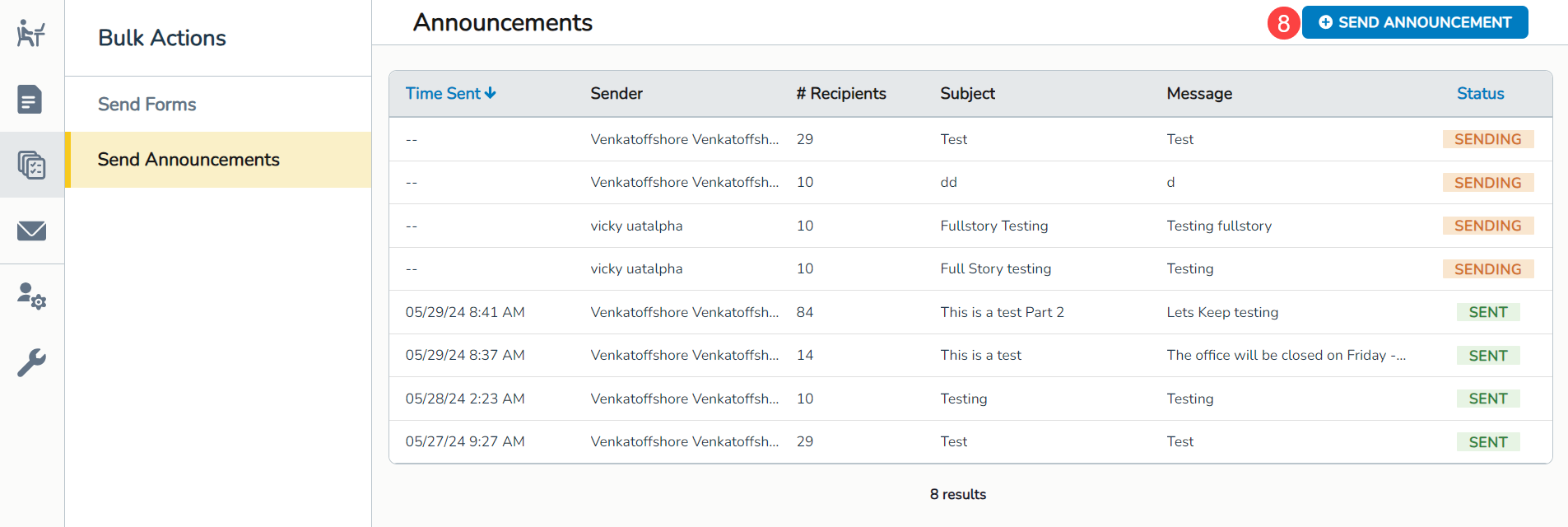Select the 05/28/24 2:23 AM announcement
The width and height of the screenshot is (1568, 527).
click(x=464, y=399)
